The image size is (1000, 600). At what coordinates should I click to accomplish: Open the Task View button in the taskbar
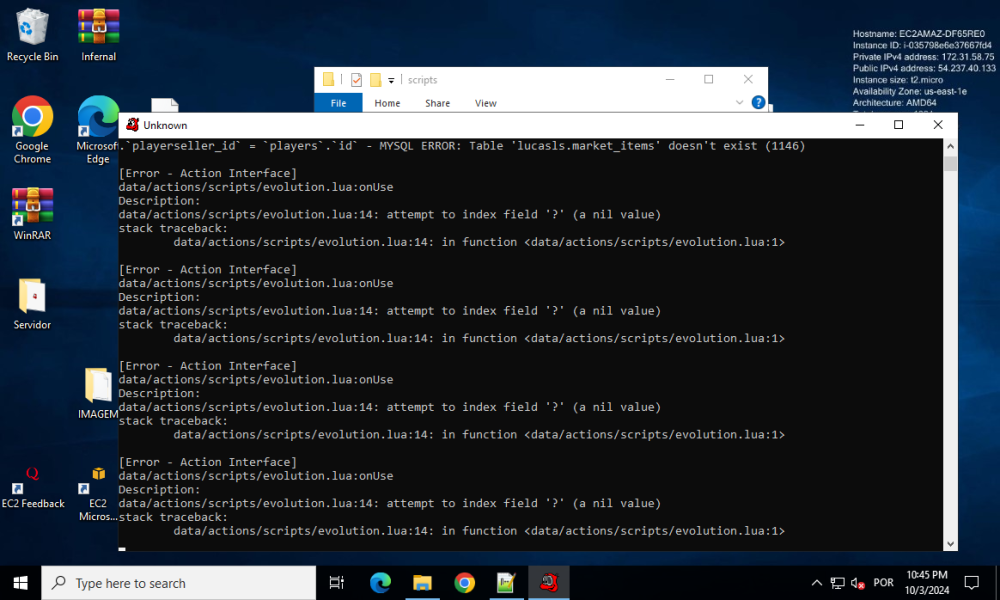(337, 583)
